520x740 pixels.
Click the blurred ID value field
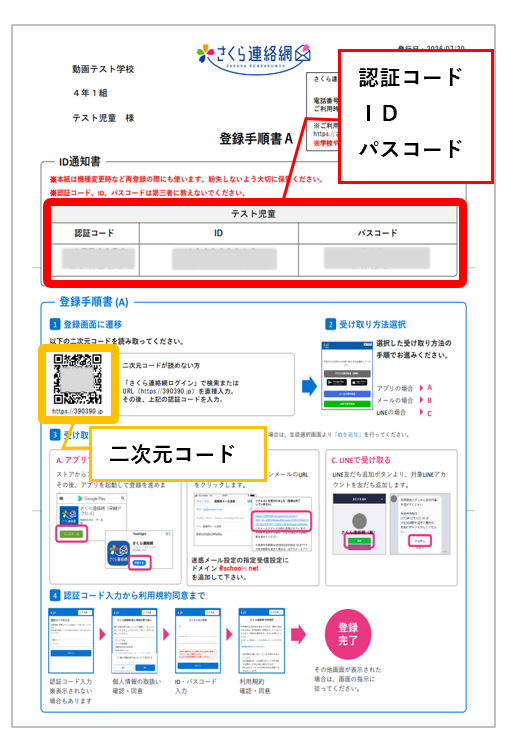click(x=224, y=259)
